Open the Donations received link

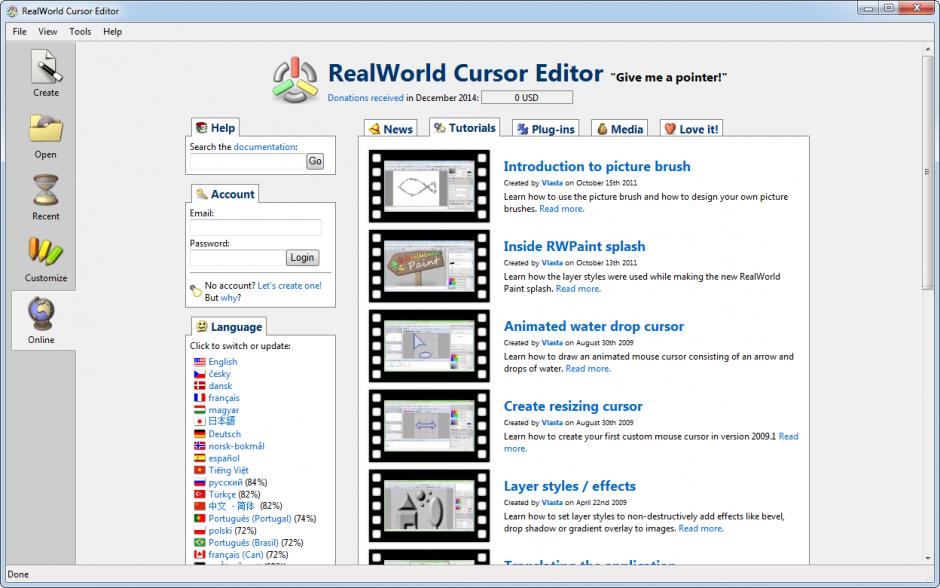365,98
